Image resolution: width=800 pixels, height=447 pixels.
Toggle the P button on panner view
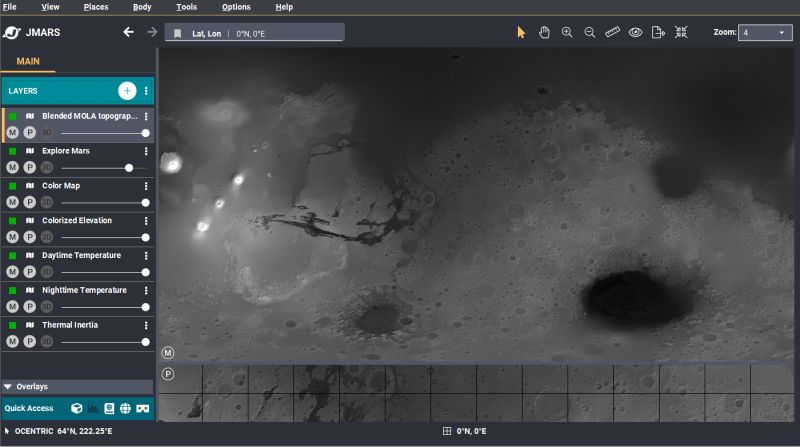coord(168,374)
